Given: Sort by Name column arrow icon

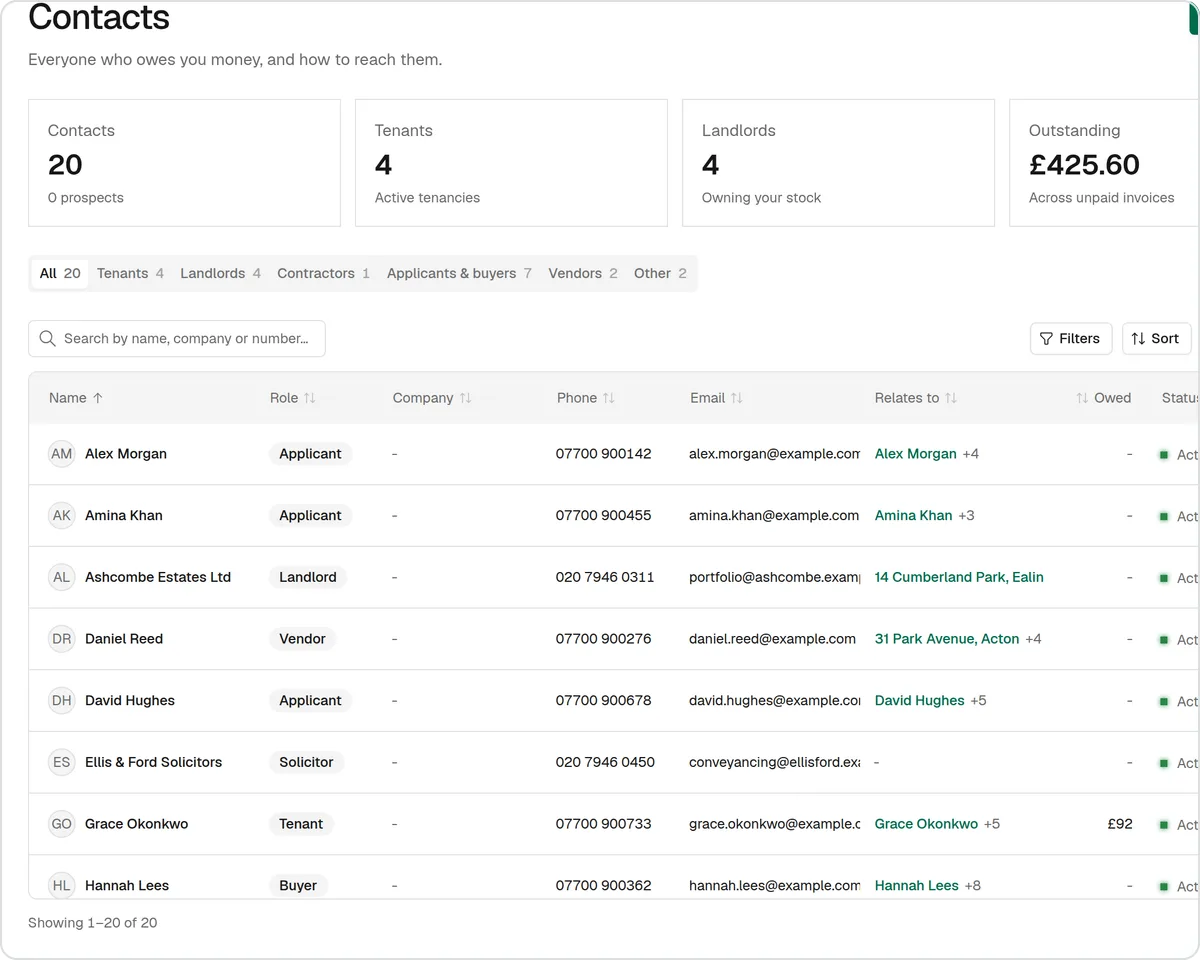Looking at the screenshot, I should [x=97, y=398].
